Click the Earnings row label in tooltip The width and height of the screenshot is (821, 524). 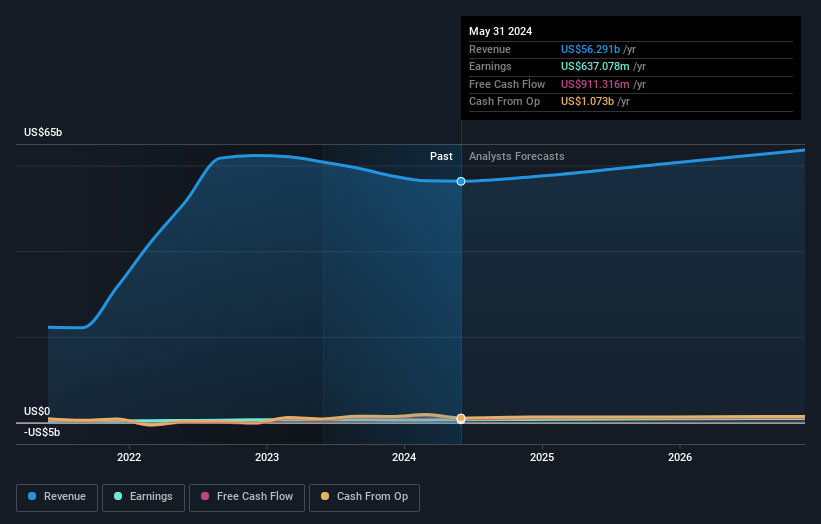(x=490, y=66)
